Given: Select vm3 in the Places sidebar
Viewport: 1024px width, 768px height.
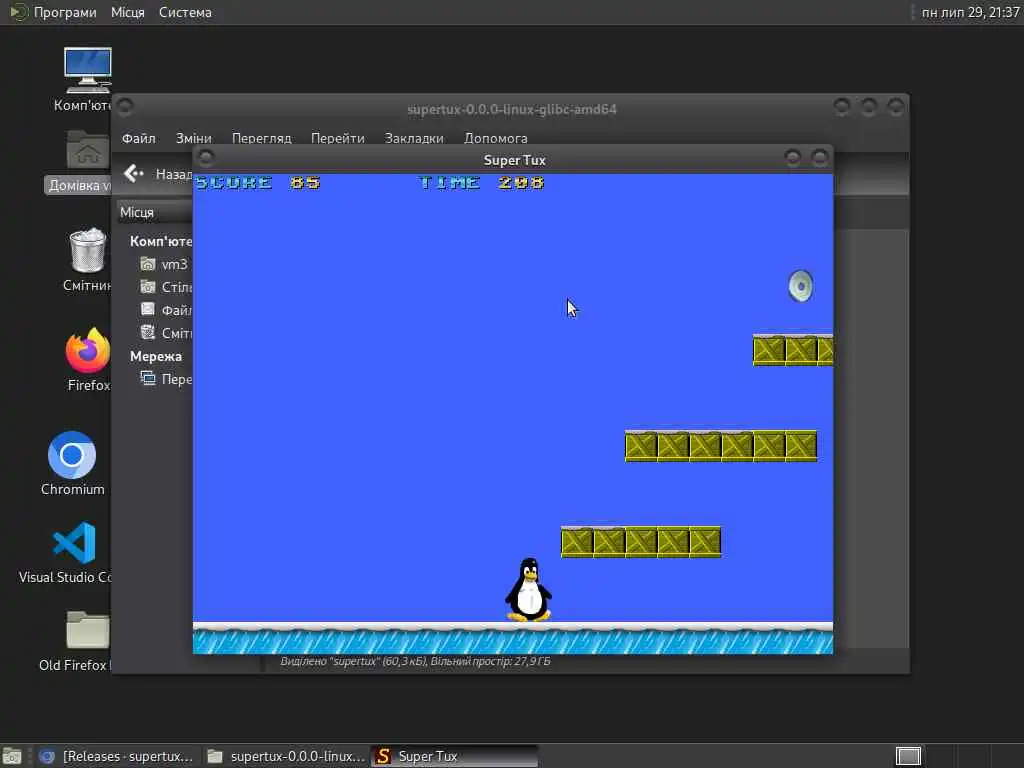Looking at the screenshot, I should 165,264.
